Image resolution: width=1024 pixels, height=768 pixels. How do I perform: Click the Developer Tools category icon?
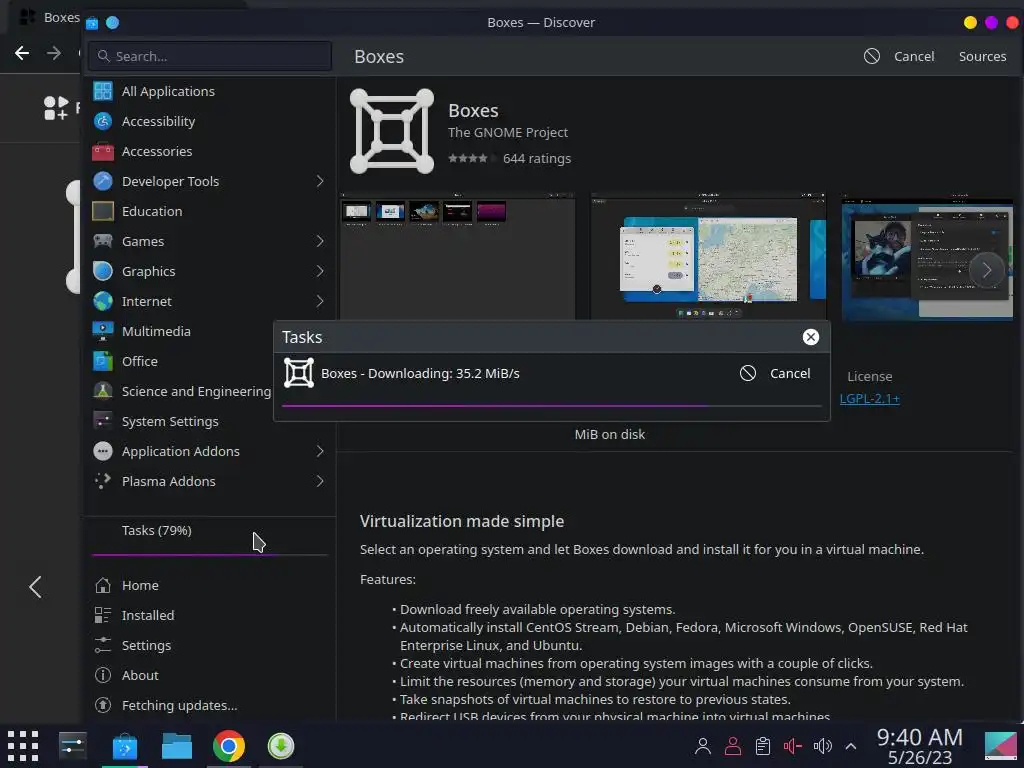103,181
